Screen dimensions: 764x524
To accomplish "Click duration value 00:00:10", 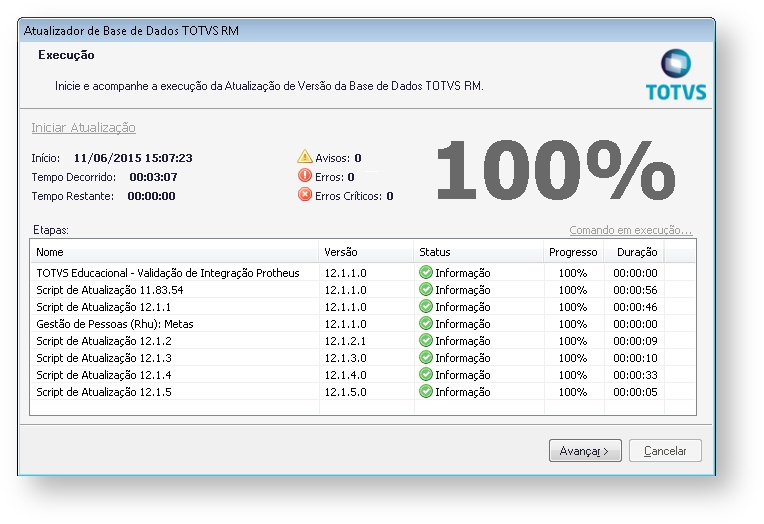I will [635, 358].
